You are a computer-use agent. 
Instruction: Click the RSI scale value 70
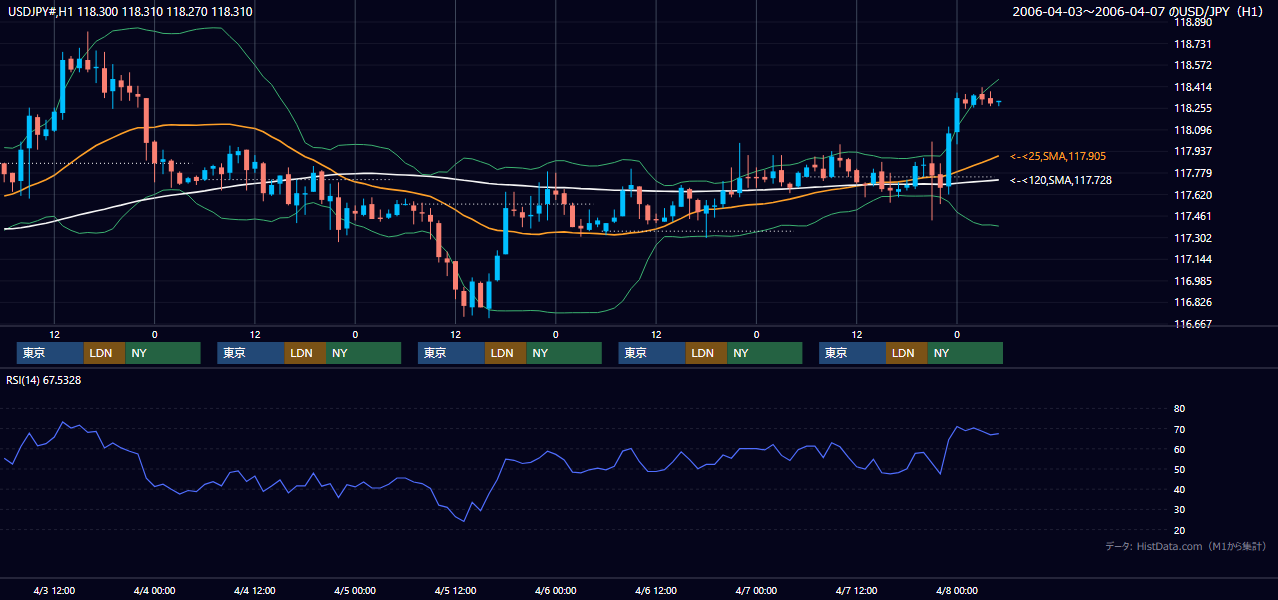click(x=1179, y=429)
